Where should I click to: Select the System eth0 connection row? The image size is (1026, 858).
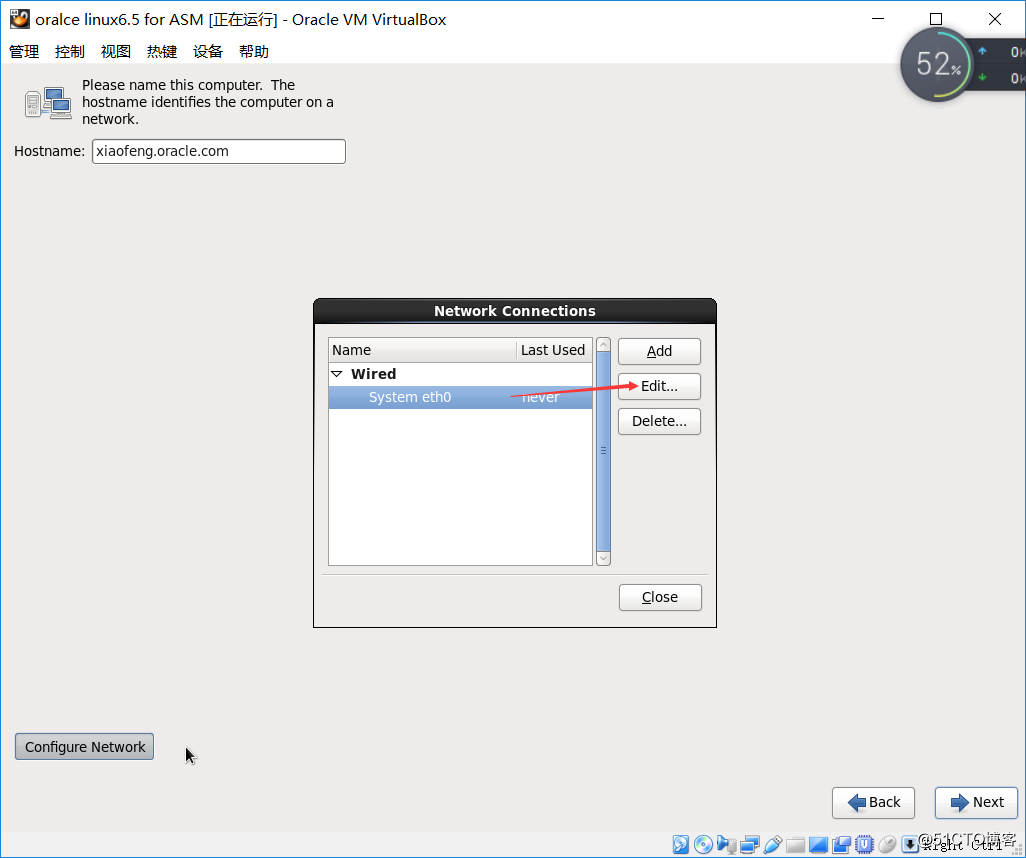460,397
